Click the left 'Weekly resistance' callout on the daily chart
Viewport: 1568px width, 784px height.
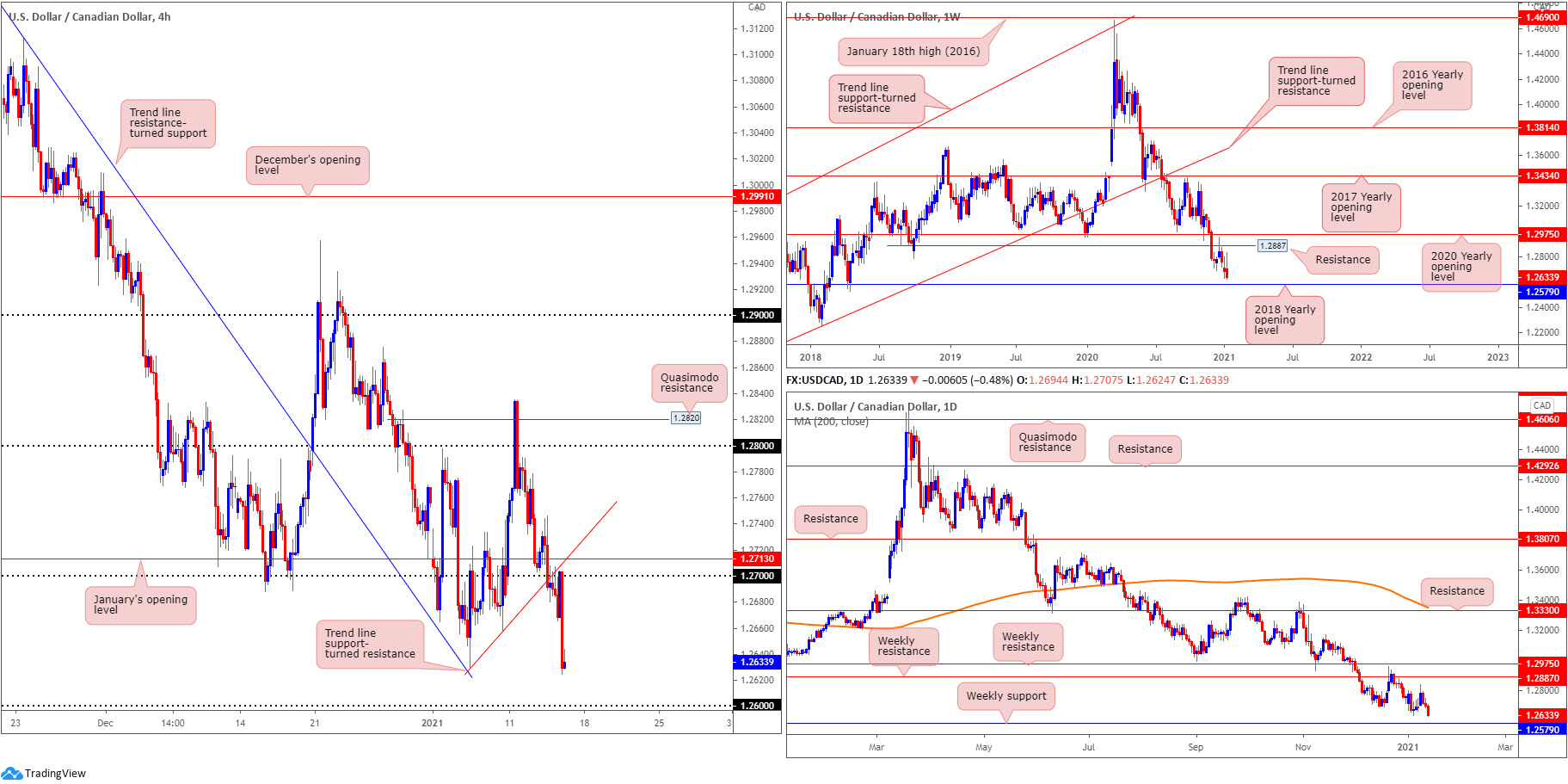point(903,646)
